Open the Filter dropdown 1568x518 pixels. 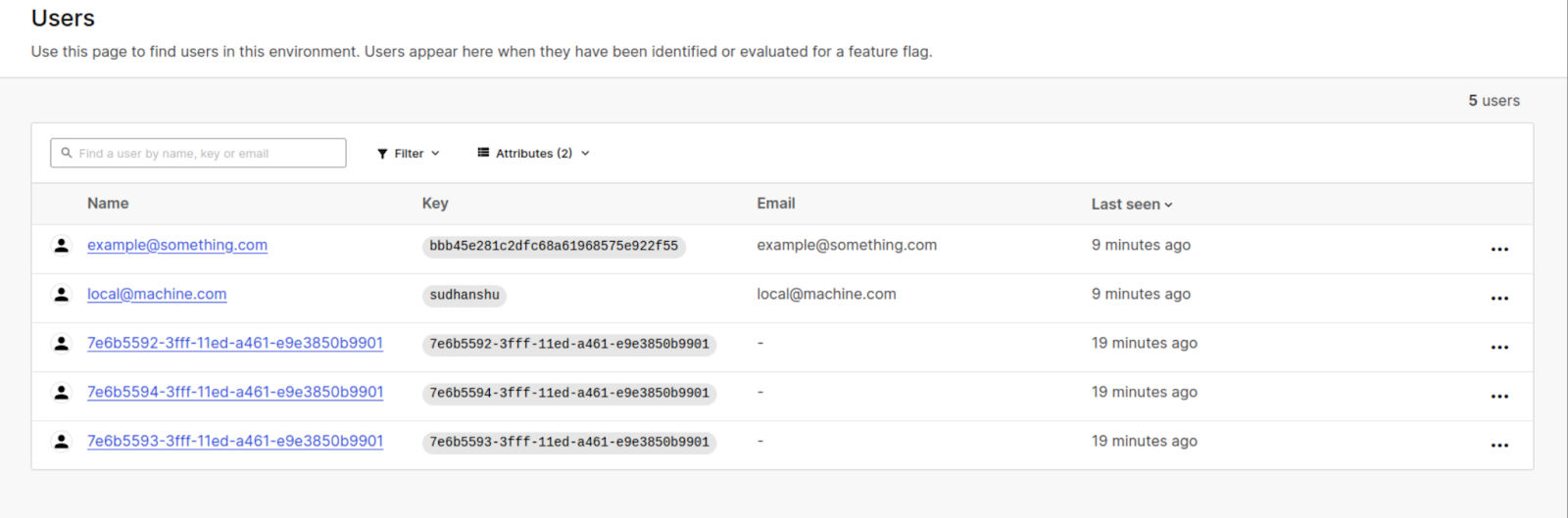pos(409,154)
